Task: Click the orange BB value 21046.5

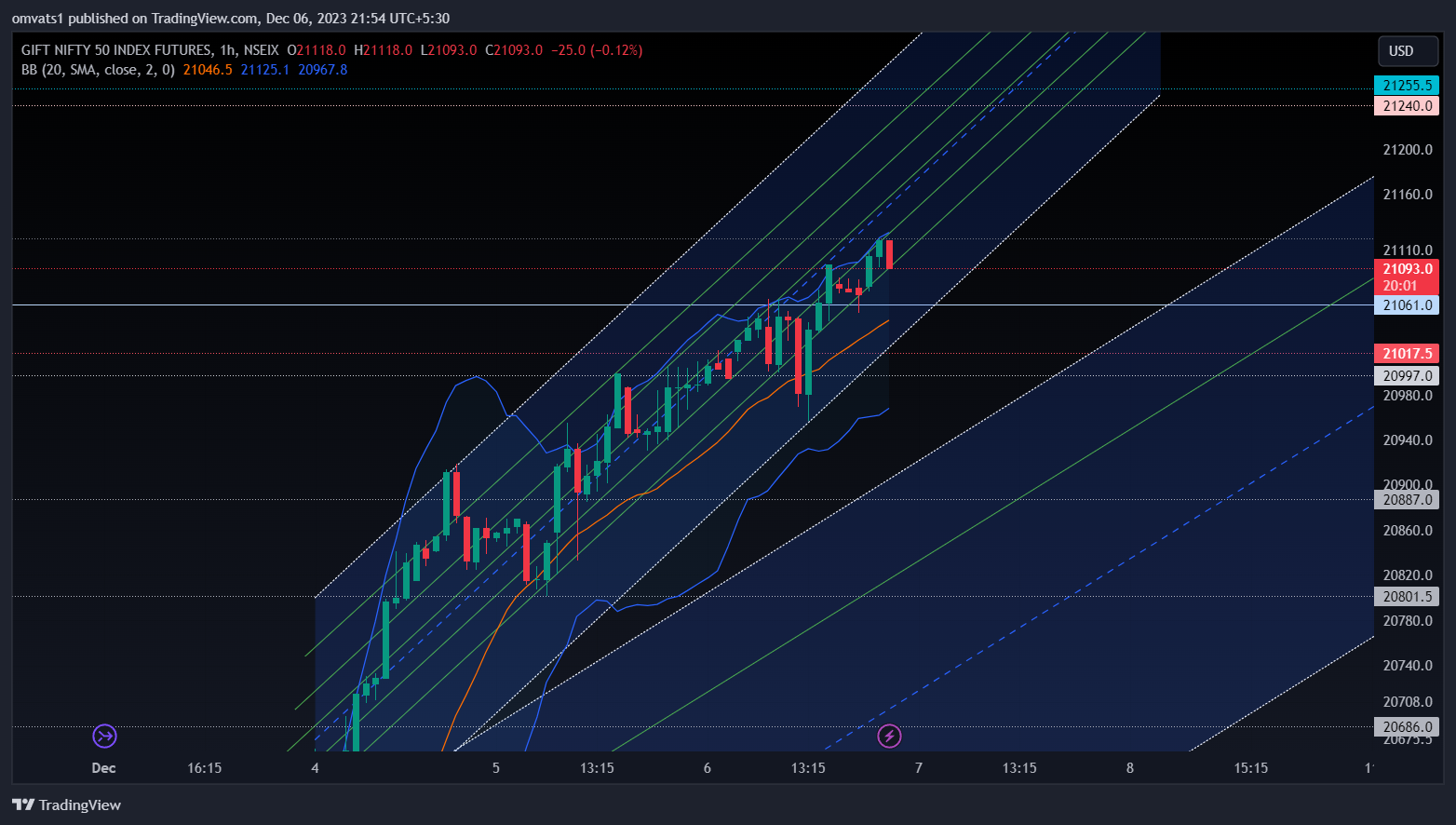Action: click(x=208, y=70)
